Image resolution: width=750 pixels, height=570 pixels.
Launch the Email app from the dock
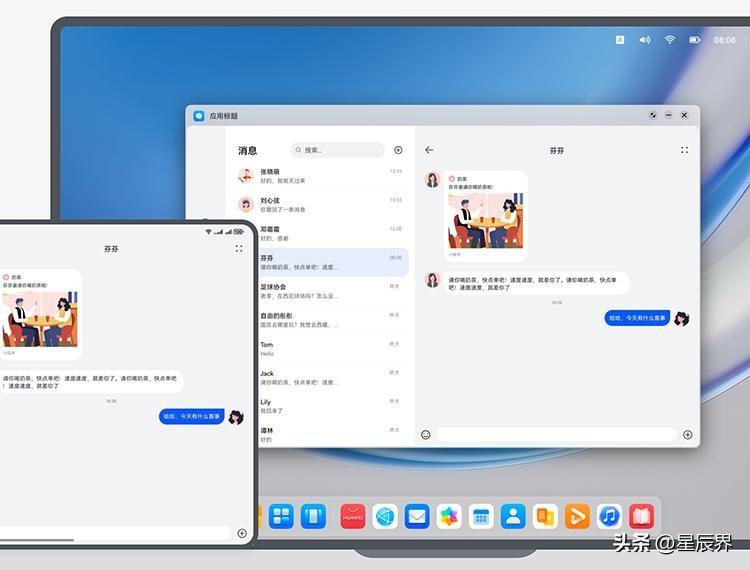[x=417, y=516]
